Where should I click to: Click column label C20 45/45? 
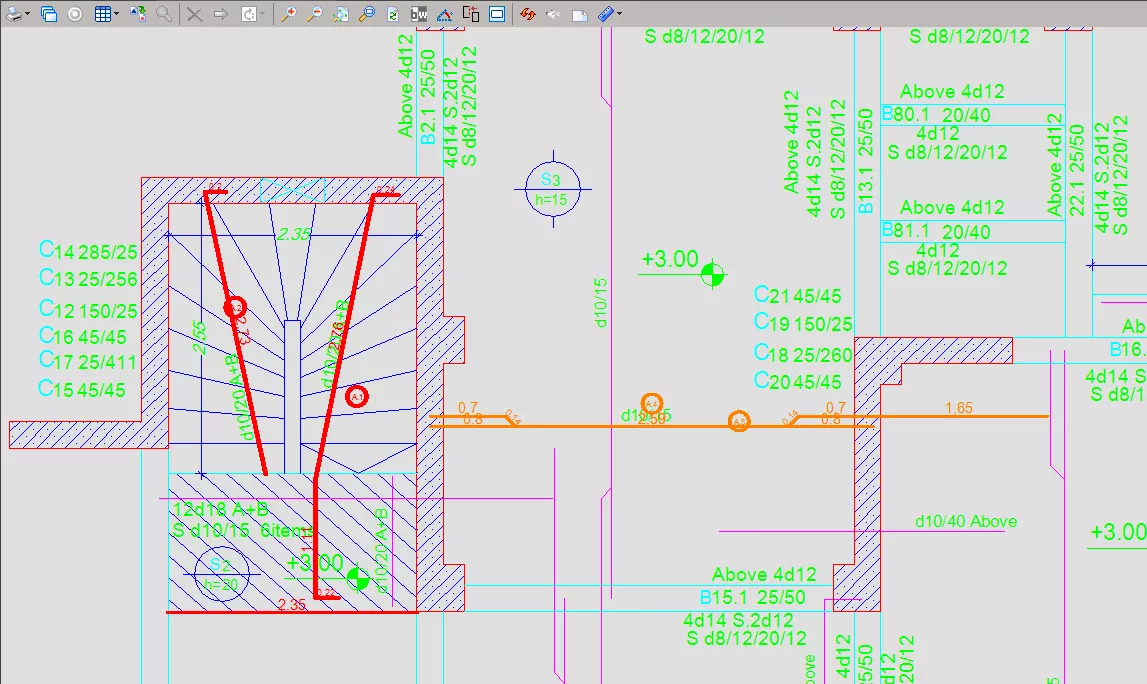pyautogui.click(x=797, y=381)
